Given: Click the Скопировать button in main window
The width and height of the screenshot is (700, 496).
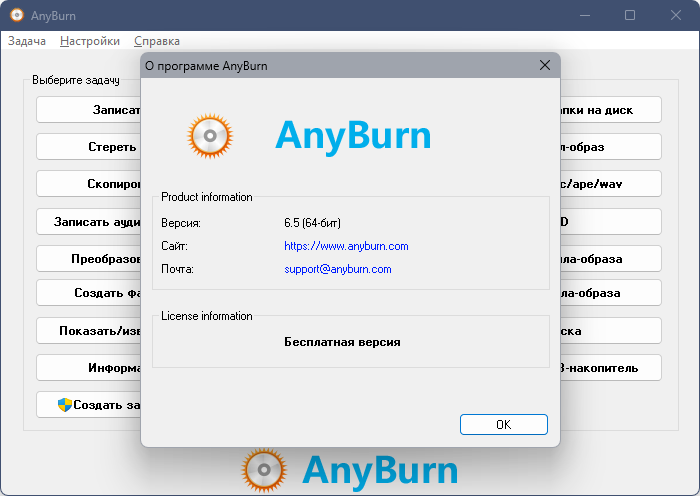Looking at the screenshot, I should 88,184.
